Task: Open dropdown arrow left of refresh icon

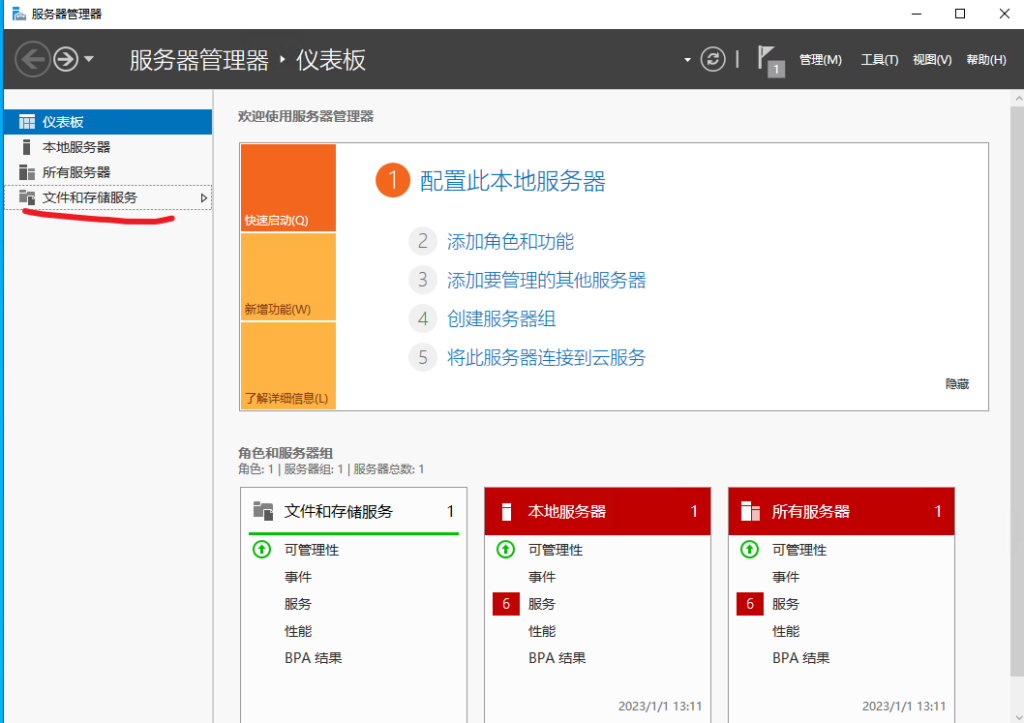Action: (687, 60)
